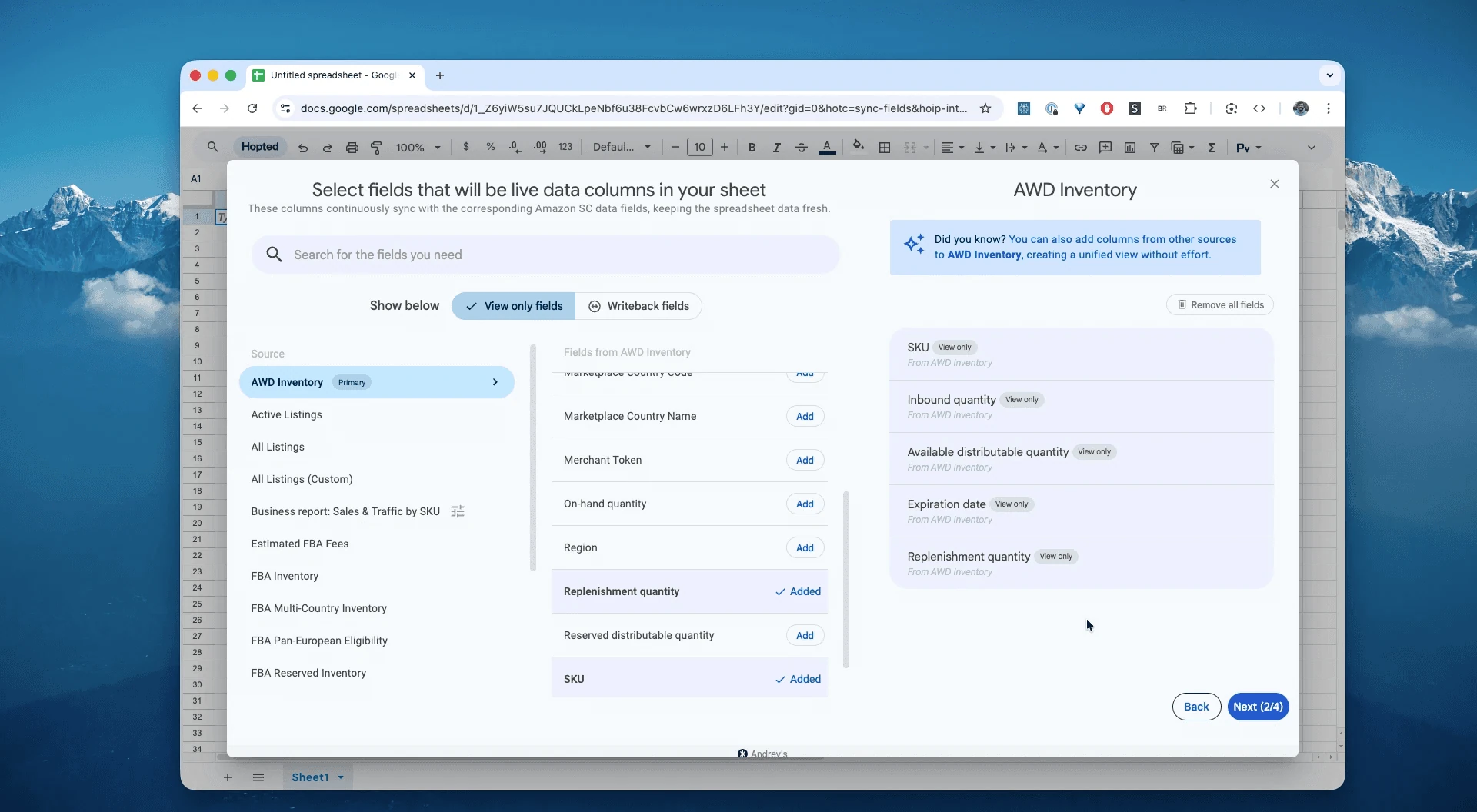The width and height of the screenshot is (1477, 812).
Task: Click the Hopted toolbar button
Action: pos(260,147)
